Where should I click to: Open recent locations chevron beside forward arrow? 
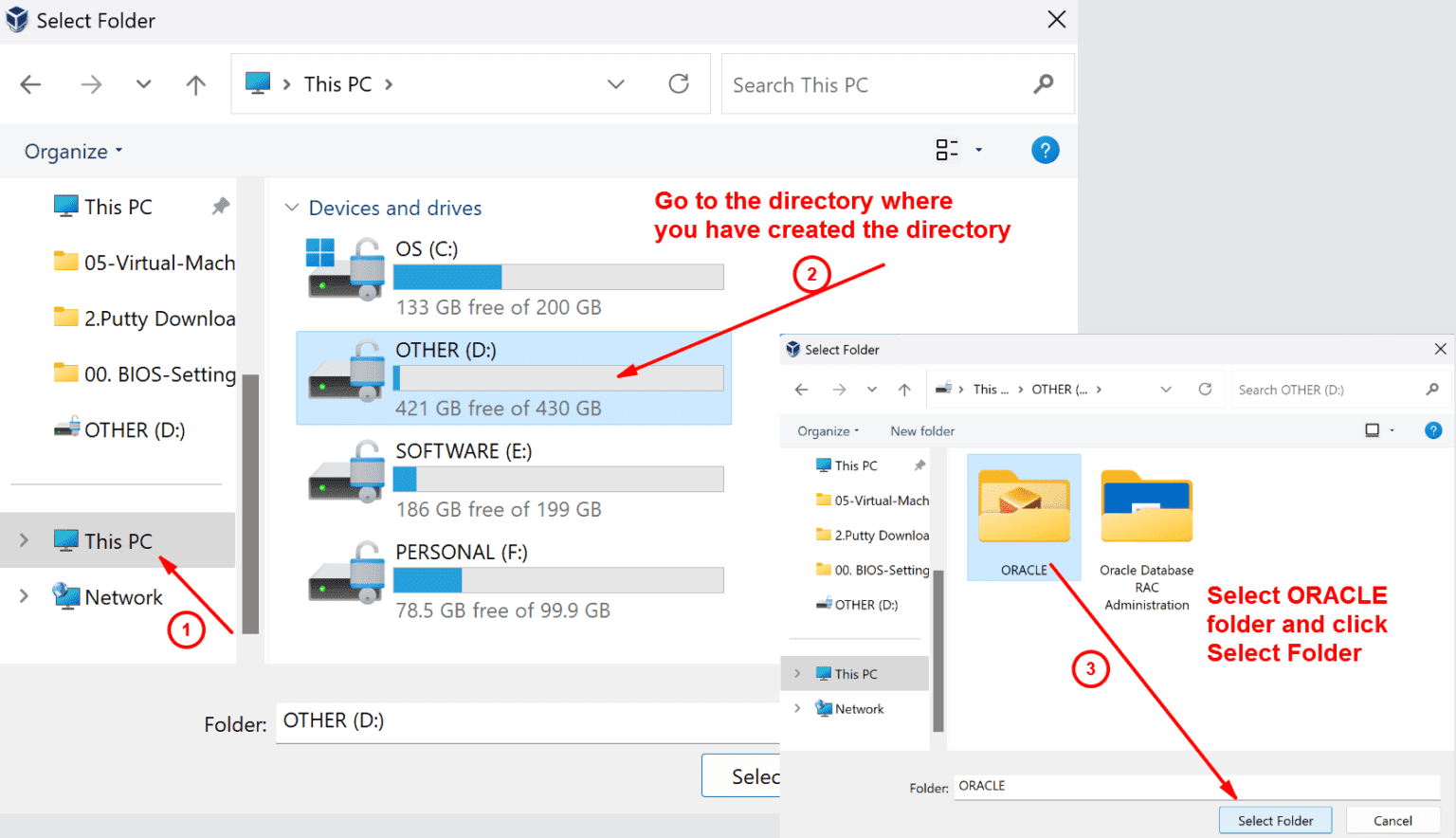143,83
